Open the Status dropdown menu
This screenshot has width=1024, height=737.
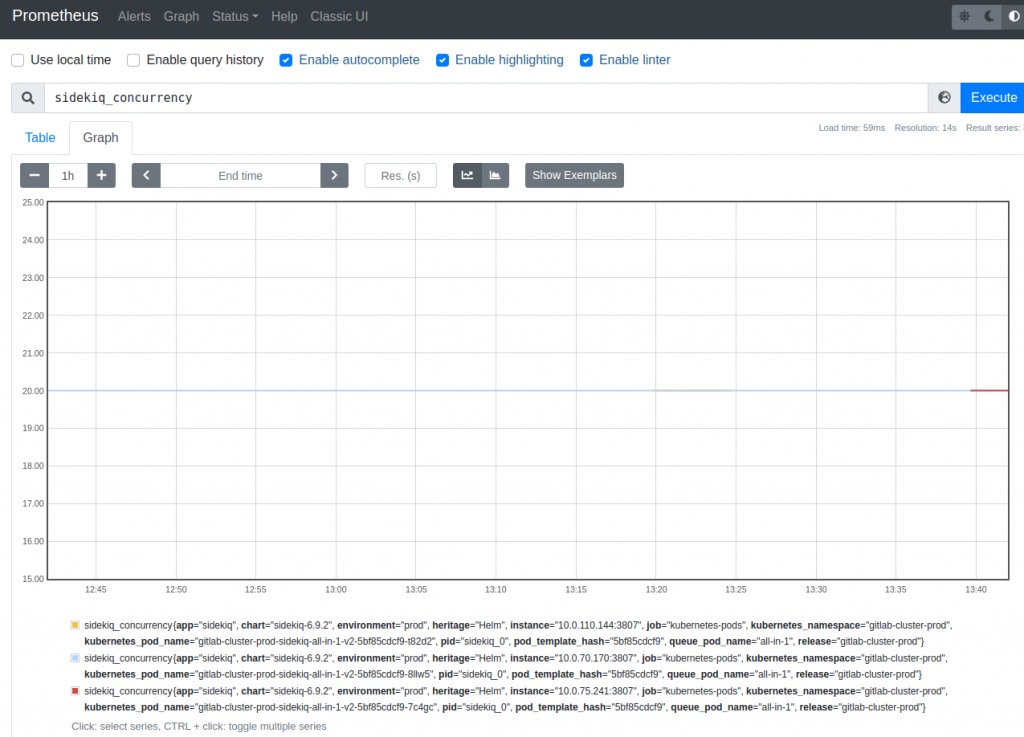pos(234,16)
